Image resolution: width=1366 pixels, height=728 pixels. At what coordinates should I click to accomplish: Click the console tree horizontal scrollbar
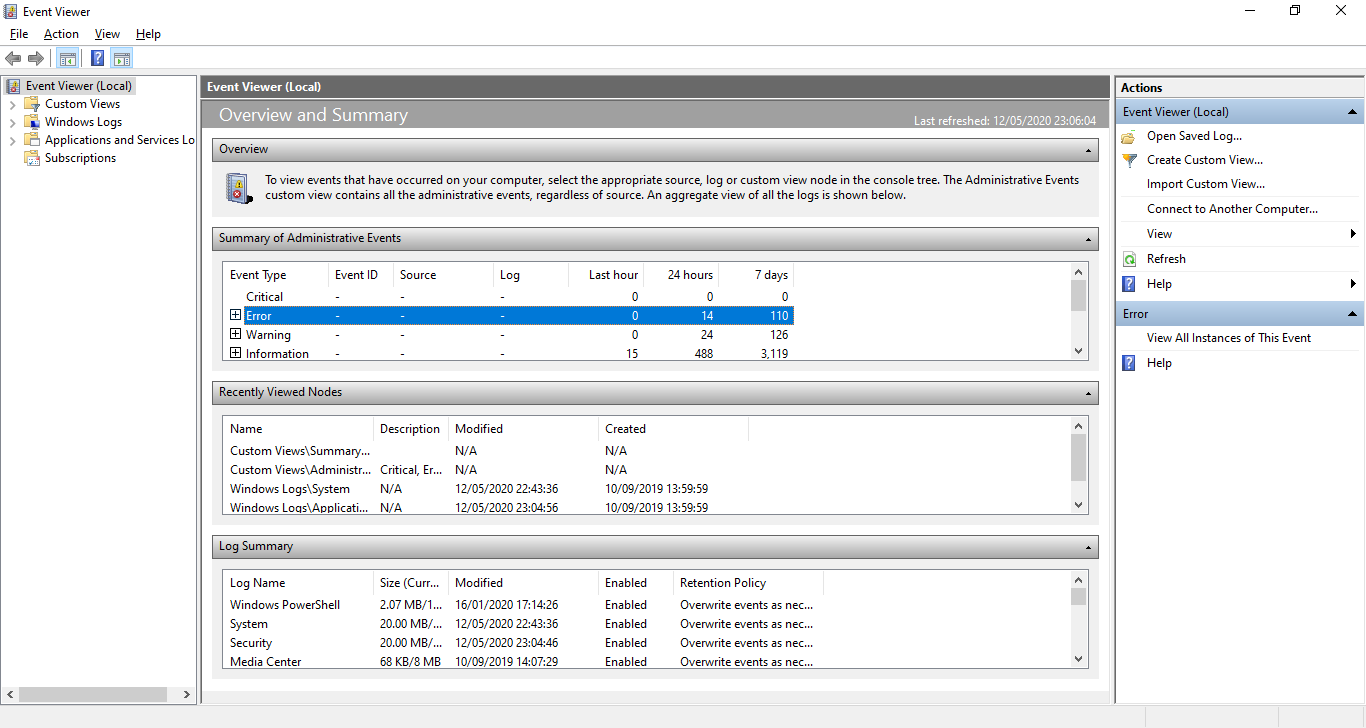point(90,694)
